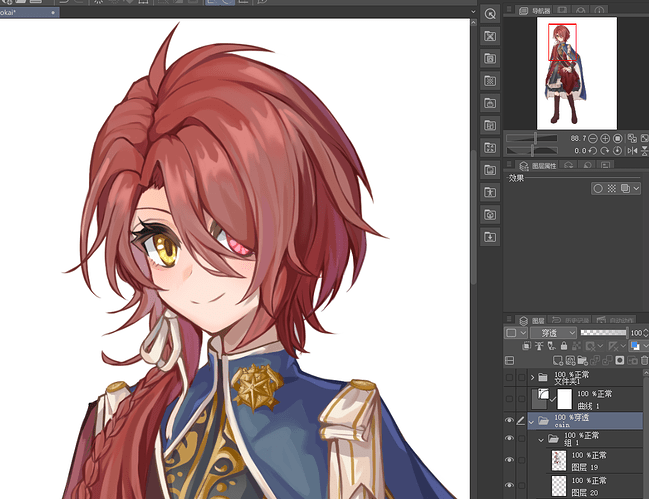
Task: Hide the cain folder layer
Action: 510,420
